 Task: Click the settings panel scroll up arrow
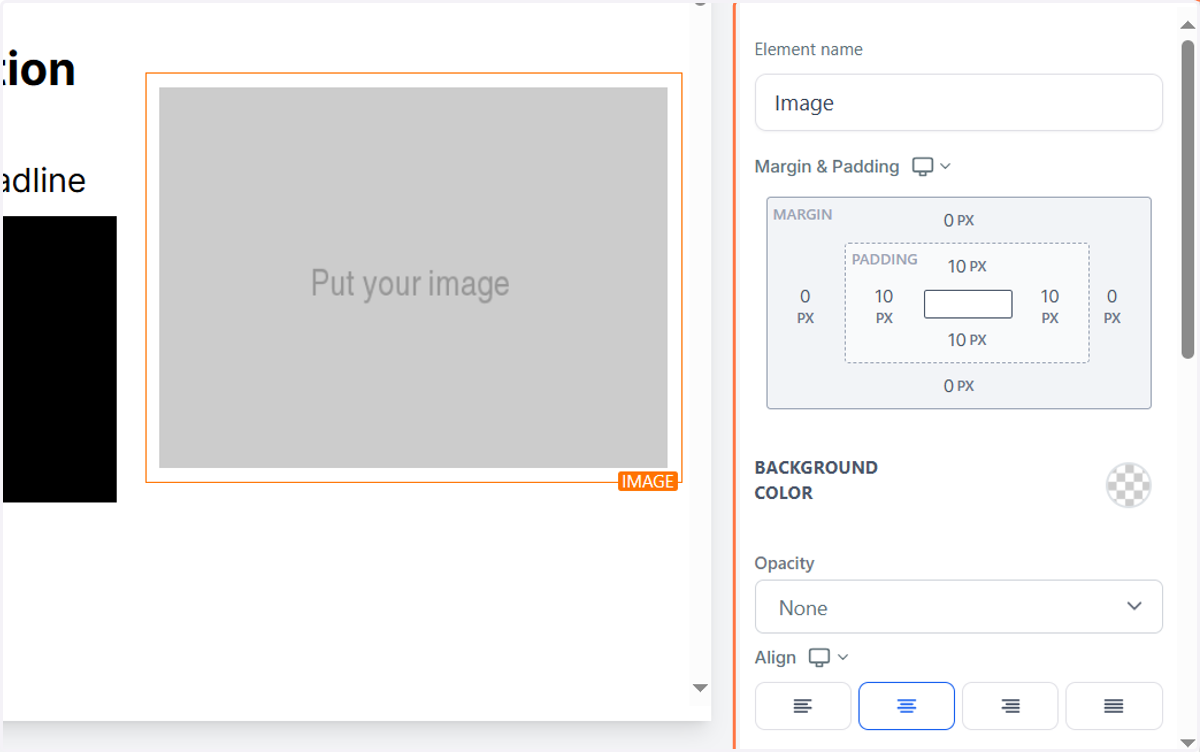[1188, 25]
